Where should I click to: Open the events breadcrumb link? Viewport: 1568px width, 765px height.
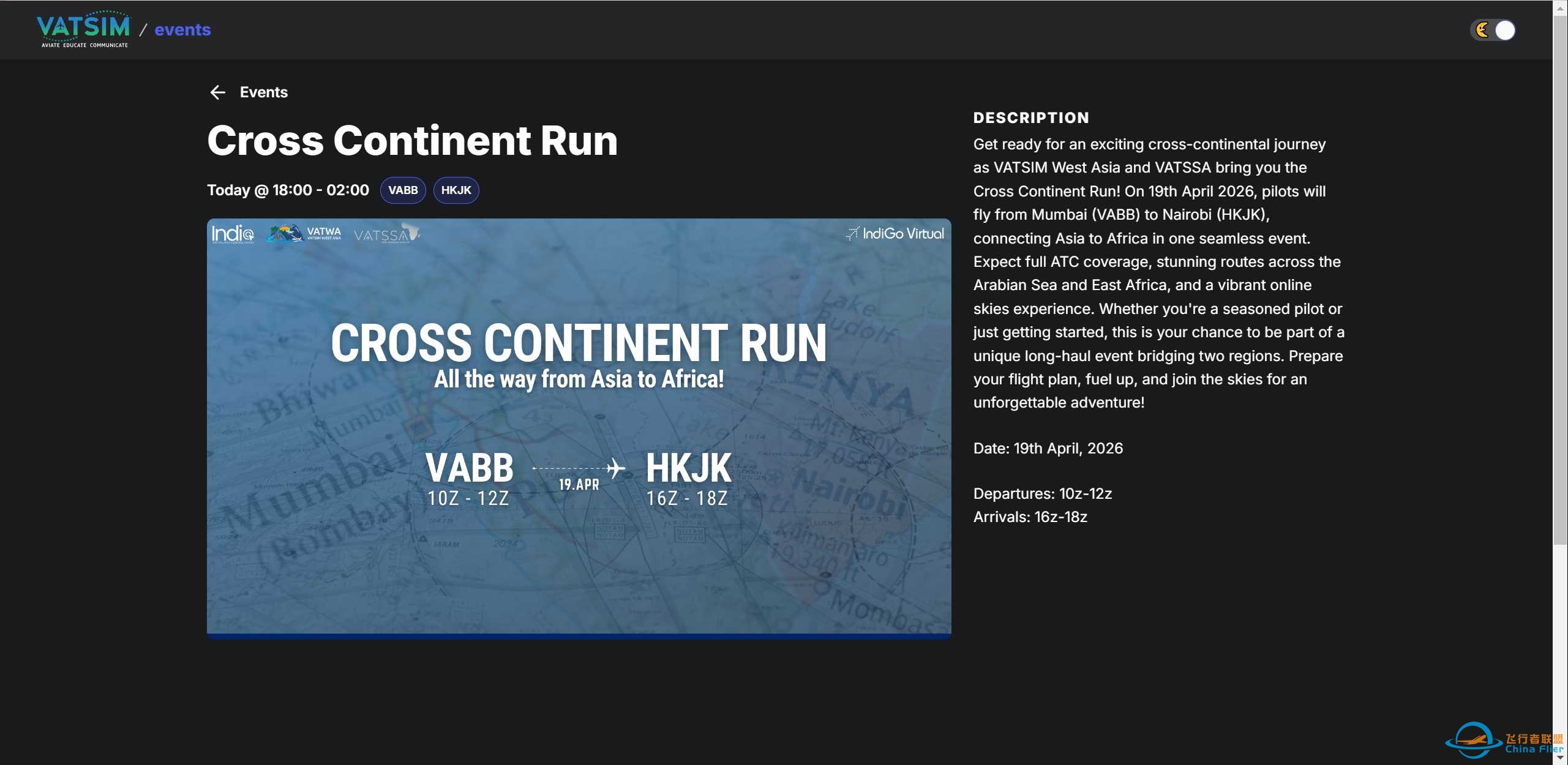[x=182, y=29]
